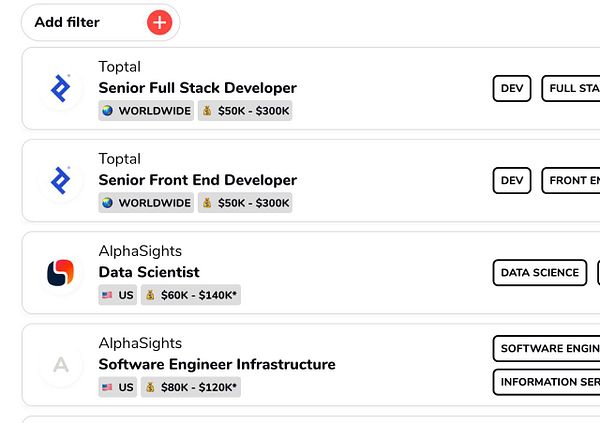The width and height of the screenshot is (600, 423).
Task: Open the Senior Front End Developer listing
Action: point(197,180)
